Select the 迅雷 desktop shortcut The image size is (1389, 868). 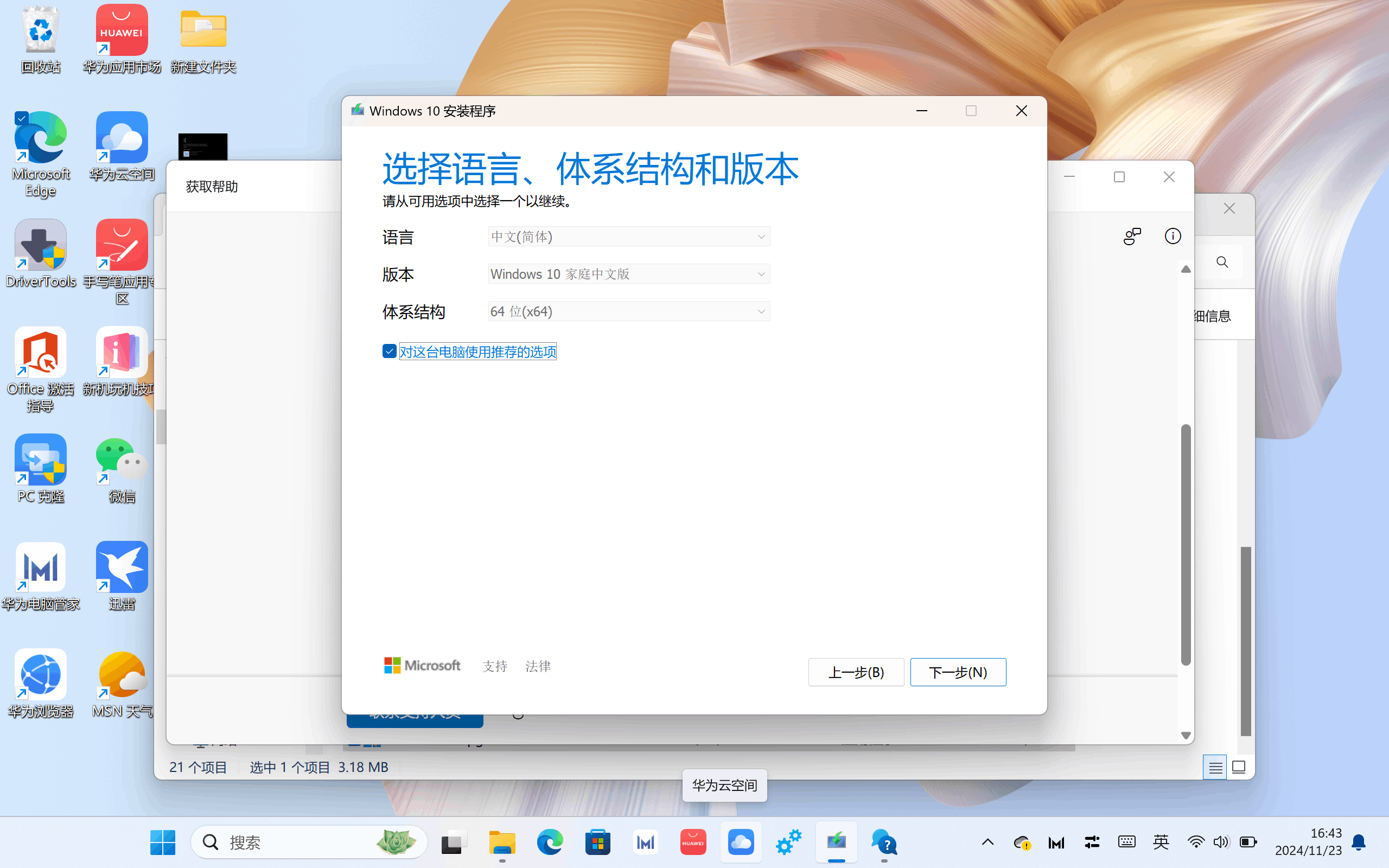point(122,576)
